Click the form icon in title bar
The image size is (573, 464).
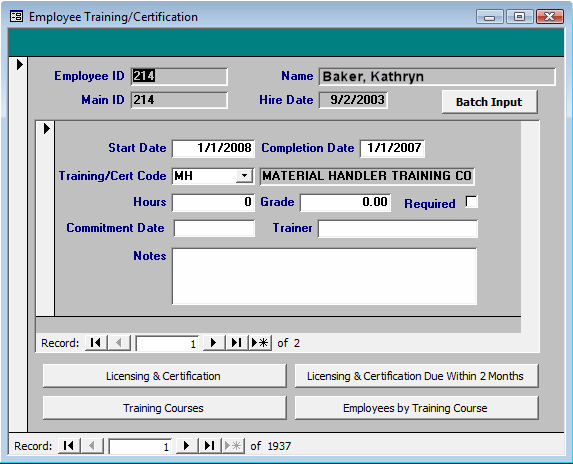coord(16,16)
